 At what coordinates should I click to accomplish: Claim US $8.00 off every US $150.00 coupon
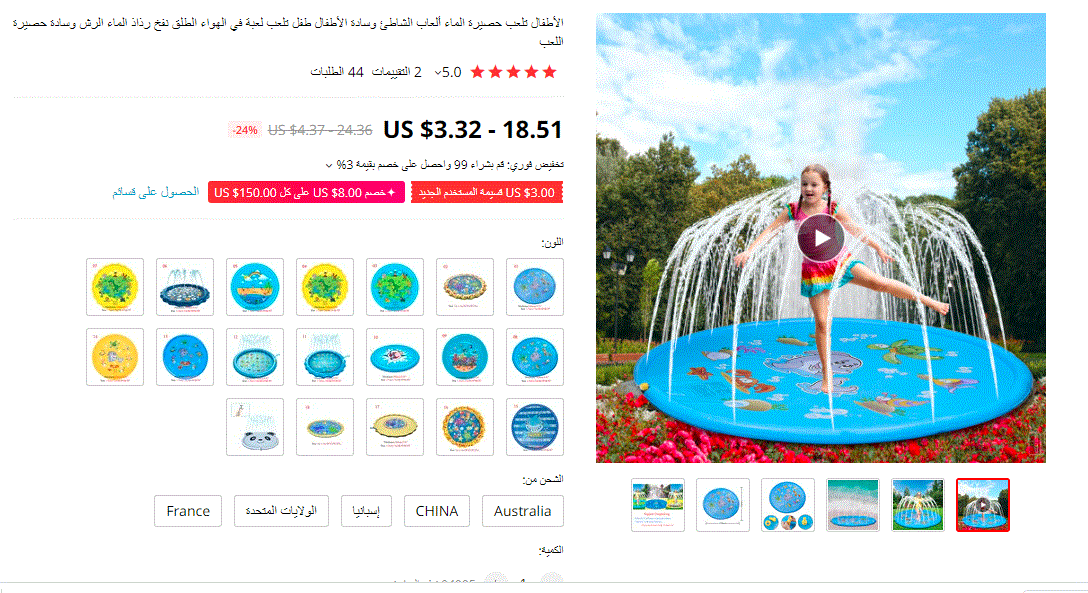click(306, 192)
